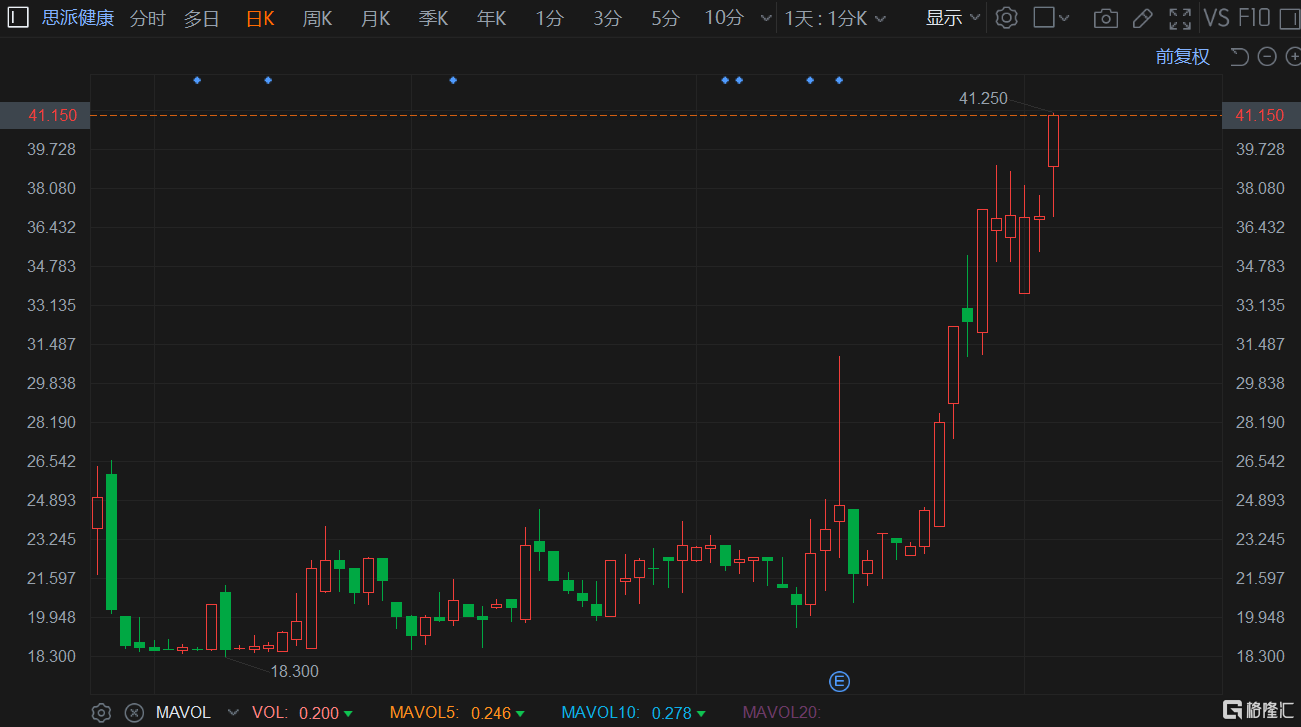Remove MAVOL indicator with the x icon
1301x727 pixels.
click(x=134, y=712)
